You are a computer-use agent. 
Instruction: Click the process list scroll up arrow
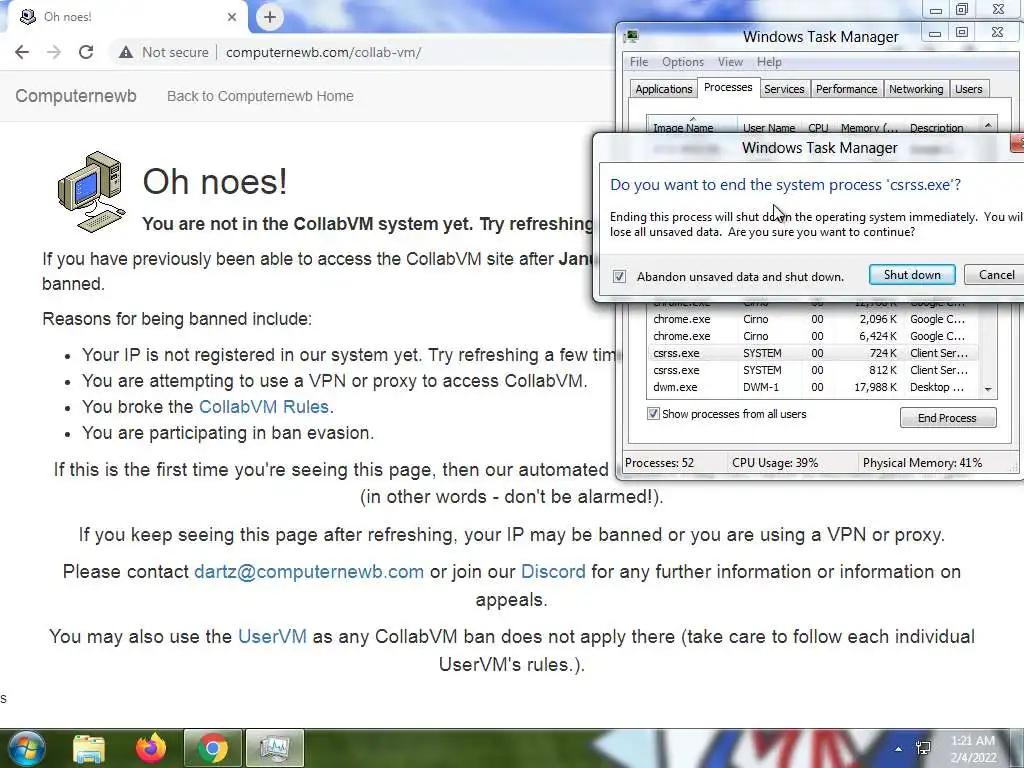988,125
